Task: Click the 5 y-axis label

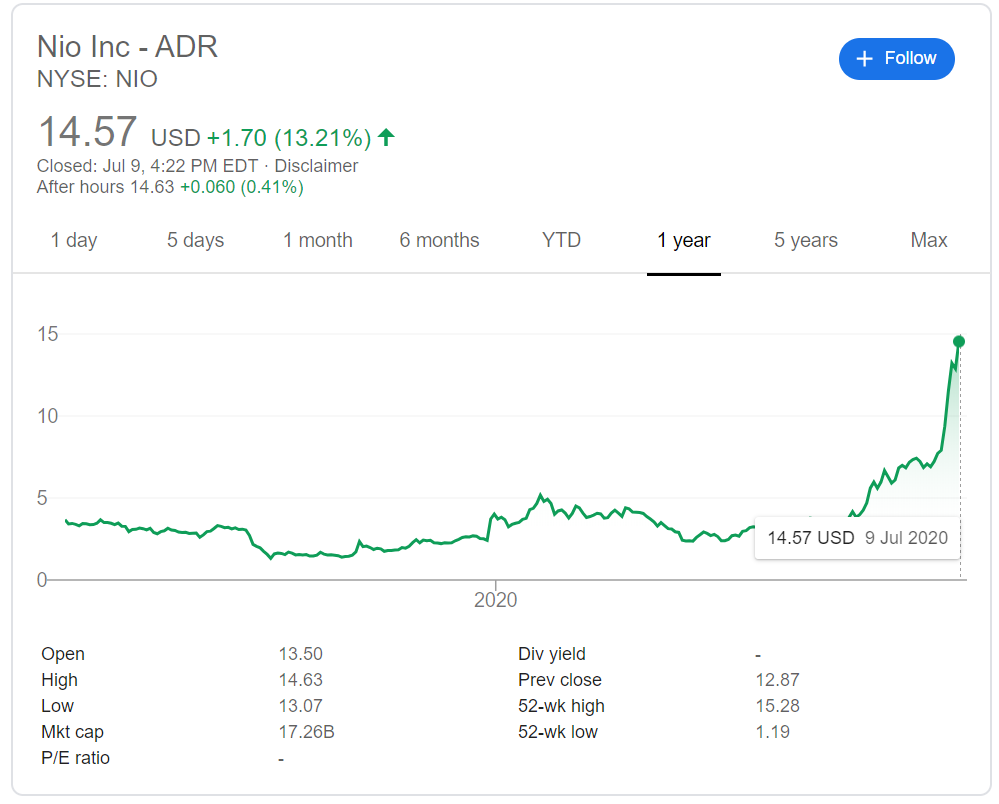Action: 42,498
